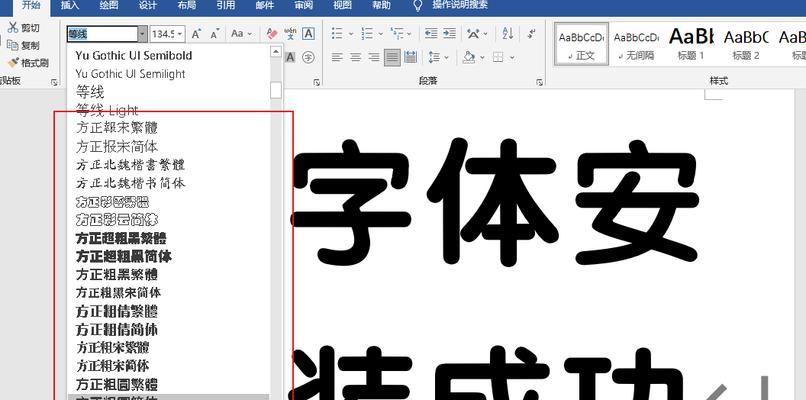Switch to the 审阅 ribbon tab
Screen dimensions: 806x400
[304, 6]
